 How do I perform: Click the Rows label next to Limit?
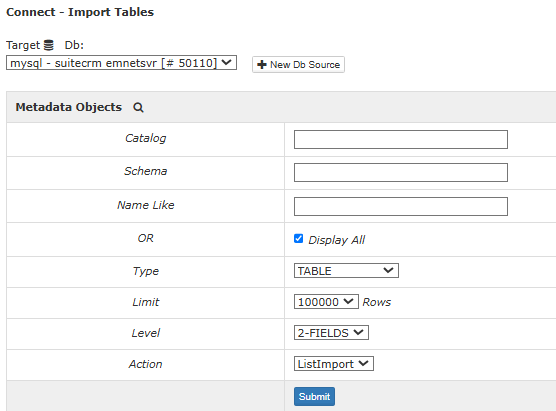click(x=377, y=302)
